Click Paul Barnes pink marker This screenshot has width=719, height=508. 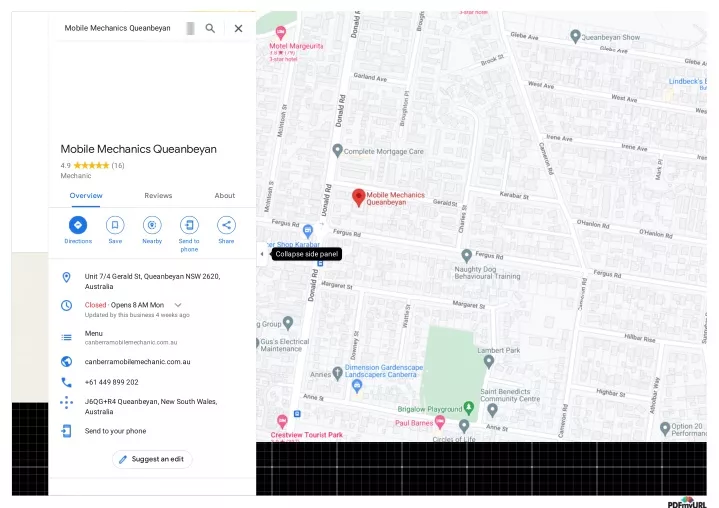440,421
